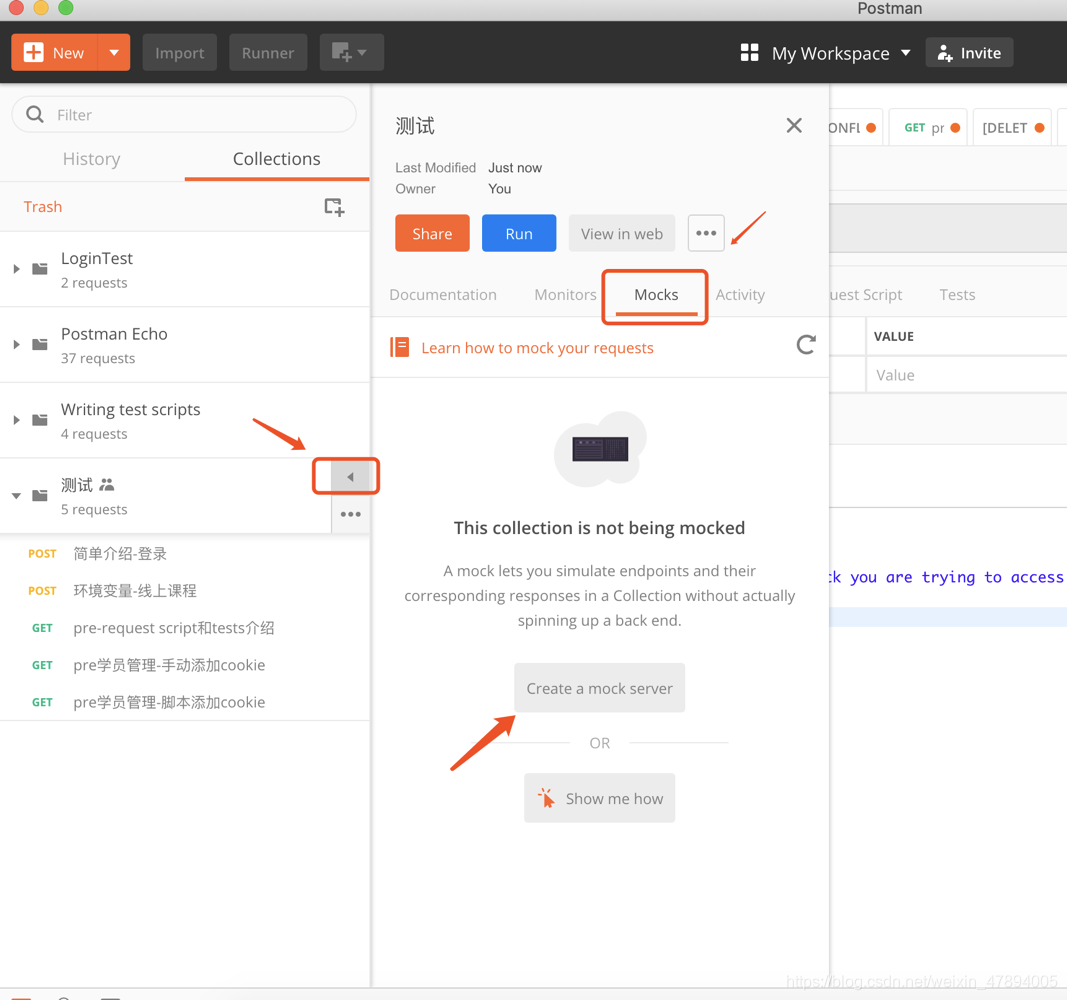Click the new collection icon
Viewport: 1067px width, 1000px height.
(x=334, y=207)
